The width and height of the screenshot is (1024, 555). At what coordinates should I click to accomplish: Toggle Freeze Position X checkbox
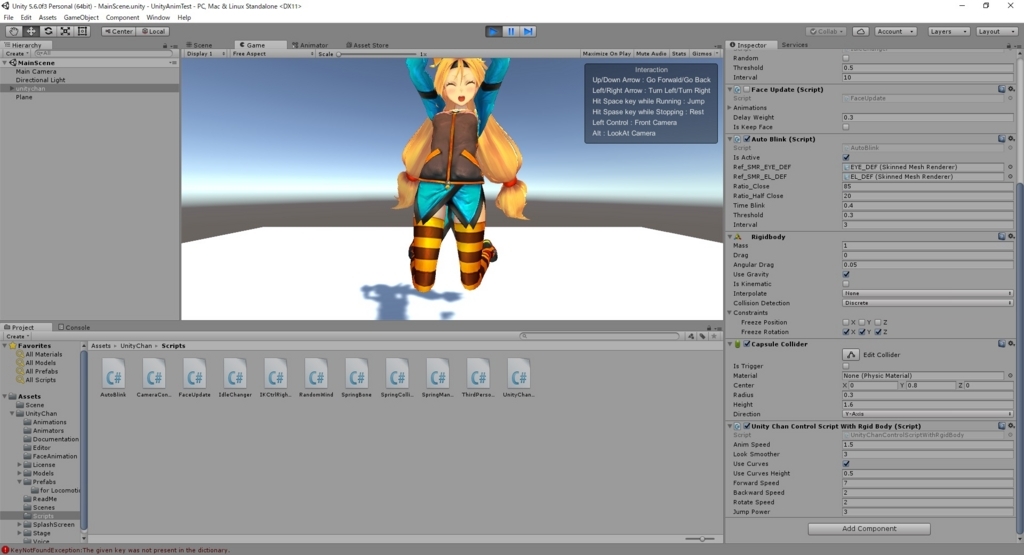click(846, 323)
